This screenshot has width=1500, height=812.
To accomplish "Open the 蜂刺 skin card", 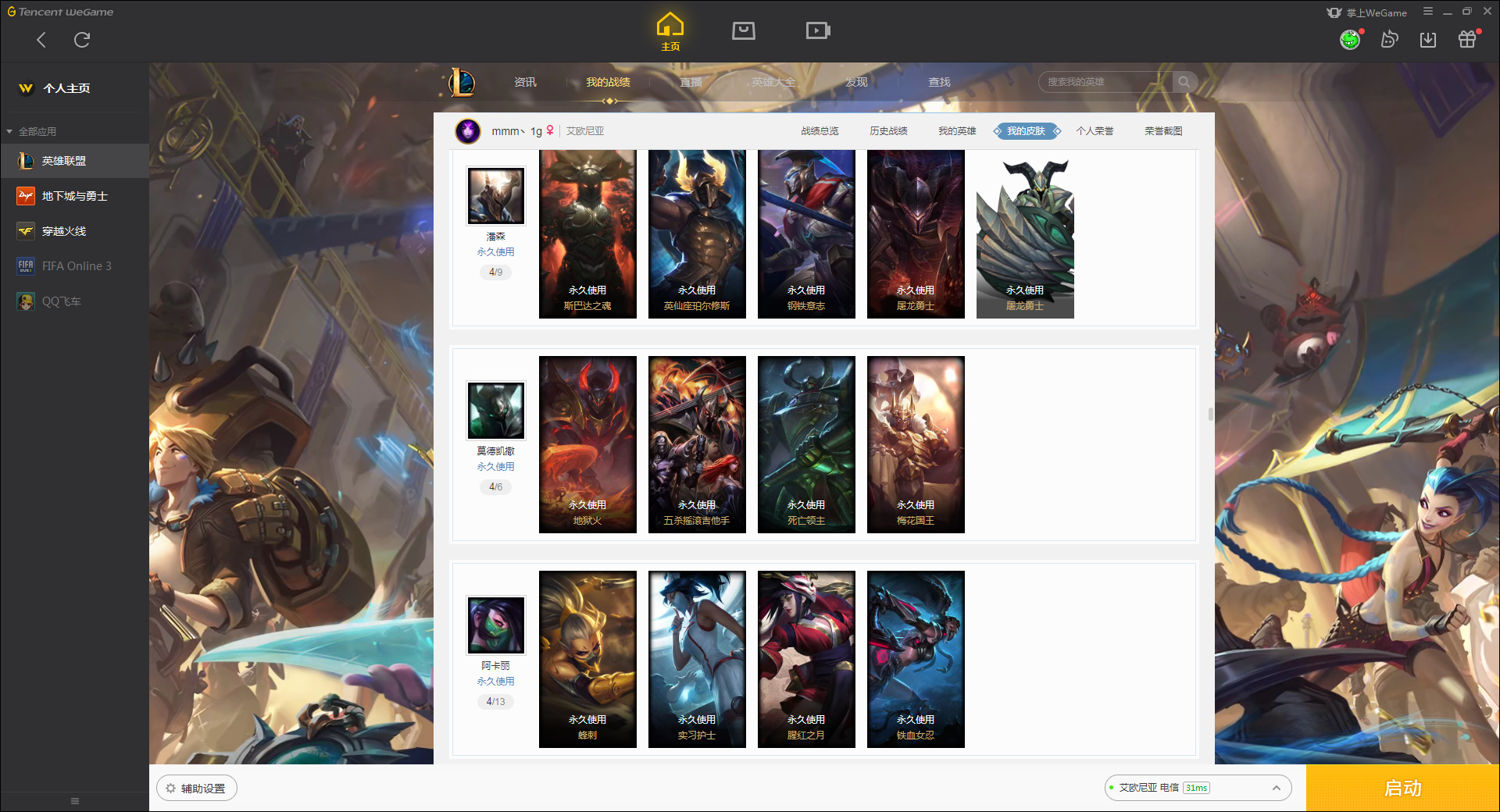I will point(587,660).
